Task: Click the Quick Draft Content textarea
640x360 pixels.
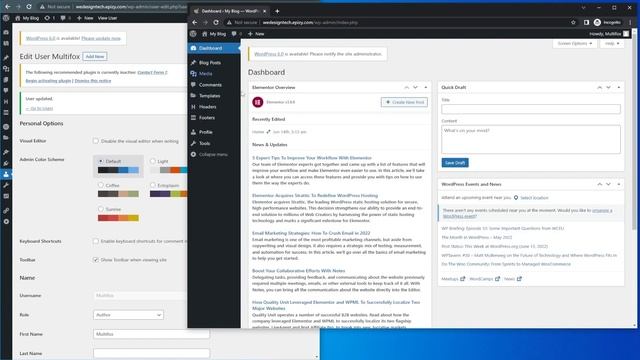Action: click(531, 139)
